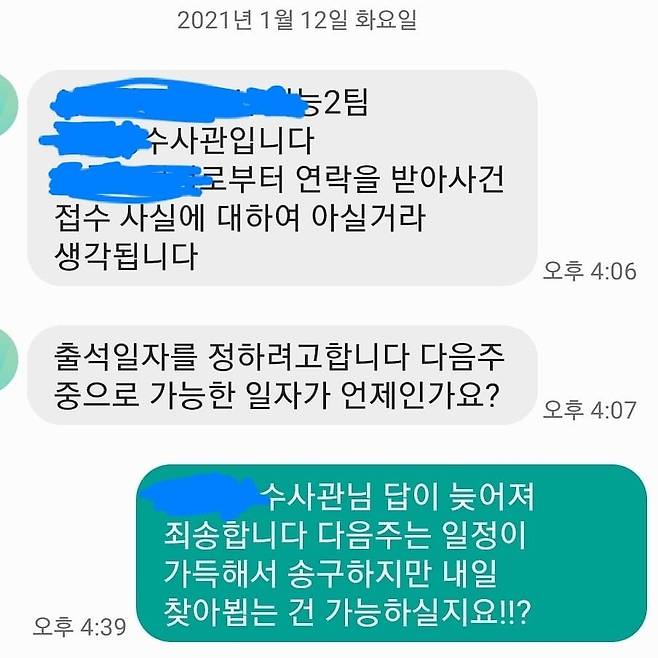Select the green sent message bubble
This screenshot has height=658, width=658.
click(392, 553)
